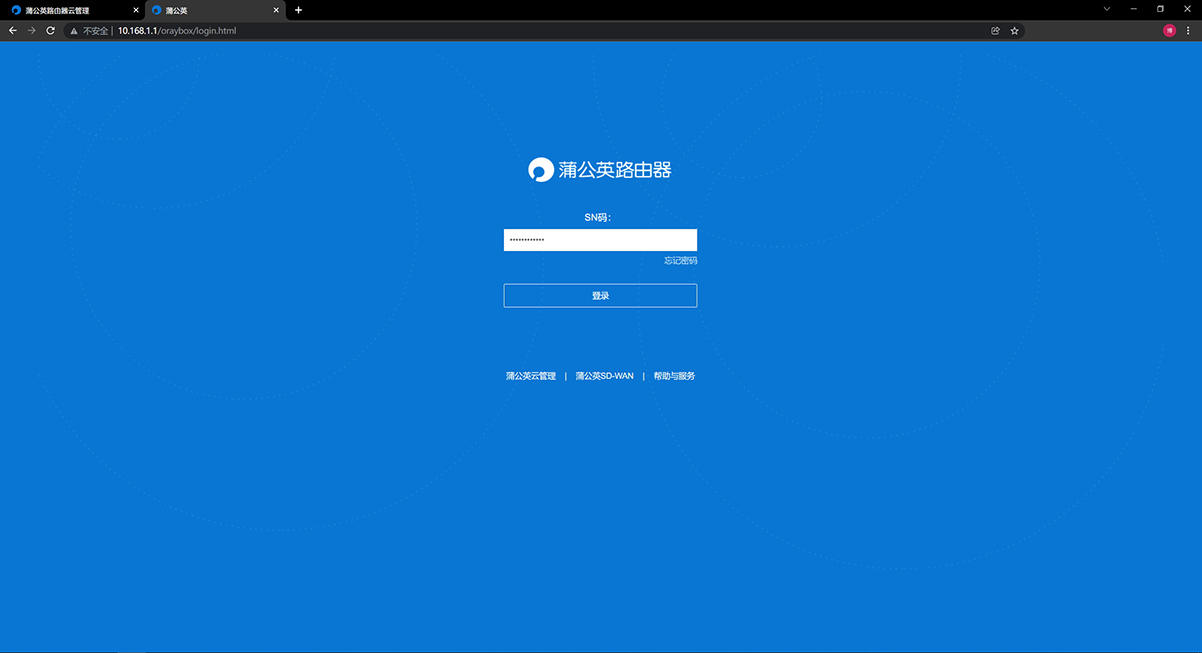1202x653 pixels.
Task: Open the tab search chevron dropdown
Action: [x=1105, y=8]
